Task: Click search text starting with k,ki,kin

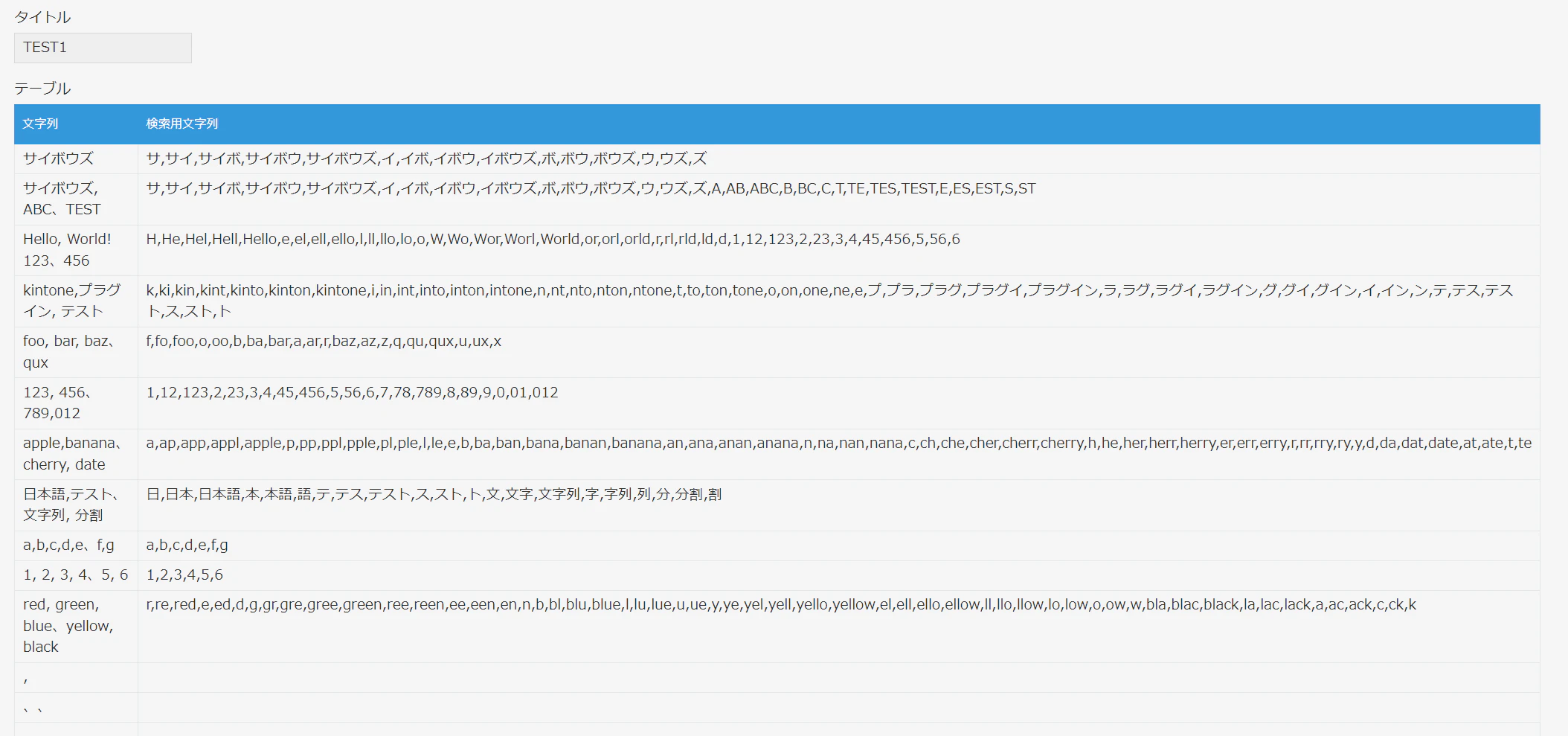Action: (829, 301)
